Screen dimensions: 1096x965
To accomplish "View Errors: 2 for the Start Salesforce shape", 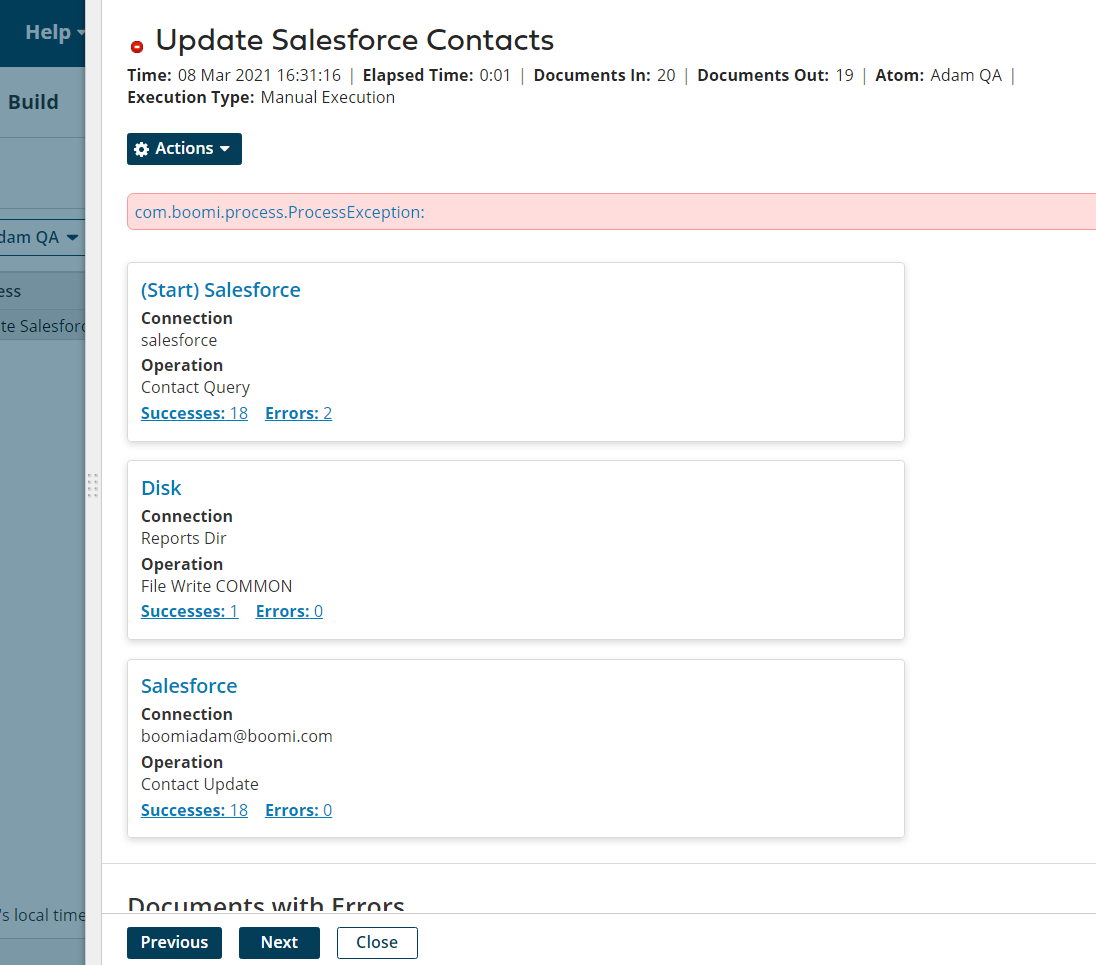I will [298, 412].
